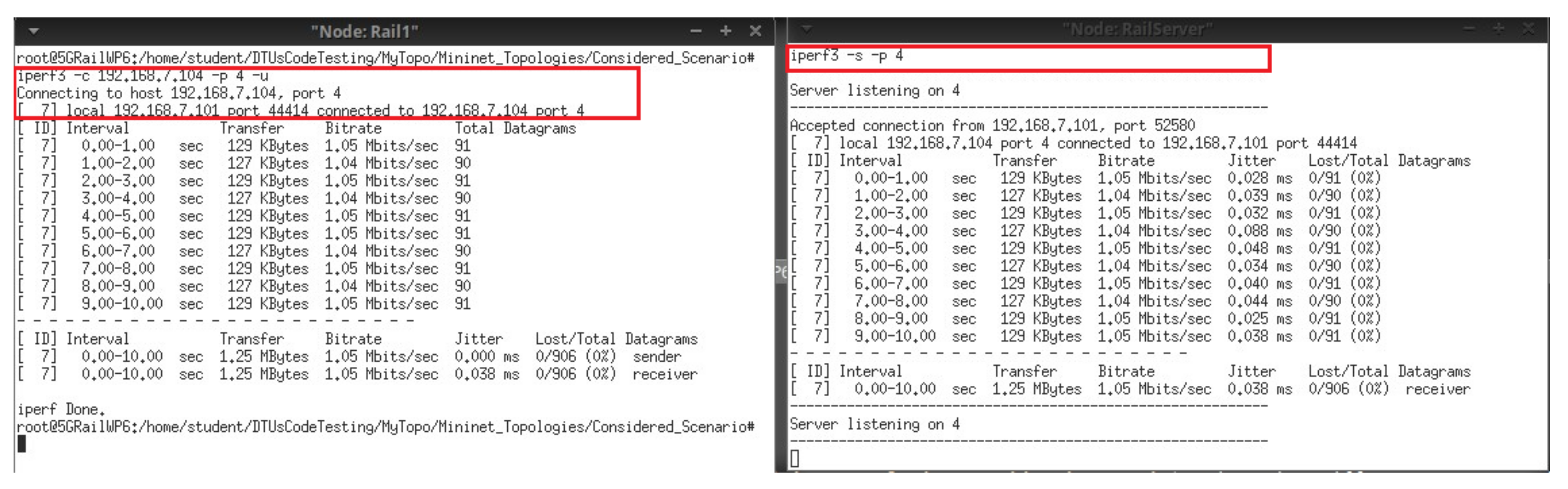The image size is (1568, 489).
Task: Click the RailServer terminal empty cursor box
Action: point(794,459)
